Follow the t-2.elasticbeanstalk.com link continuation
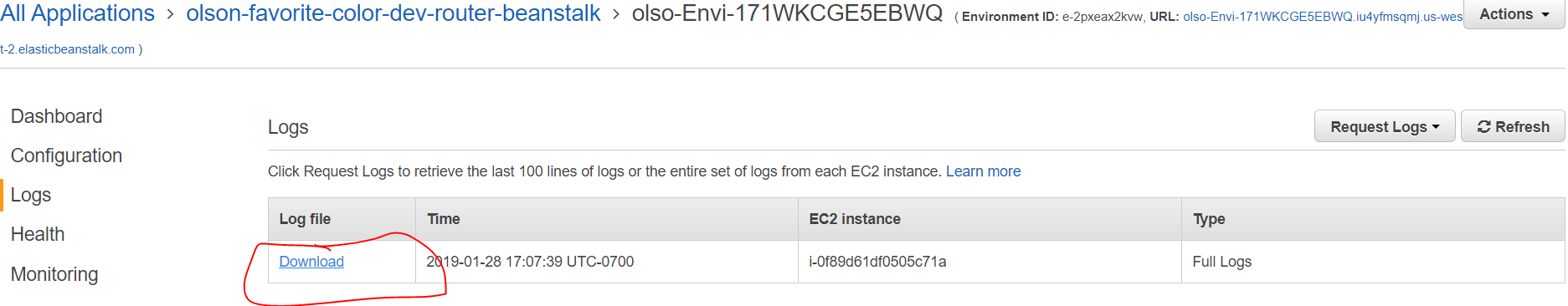 [x=67, y=49]
